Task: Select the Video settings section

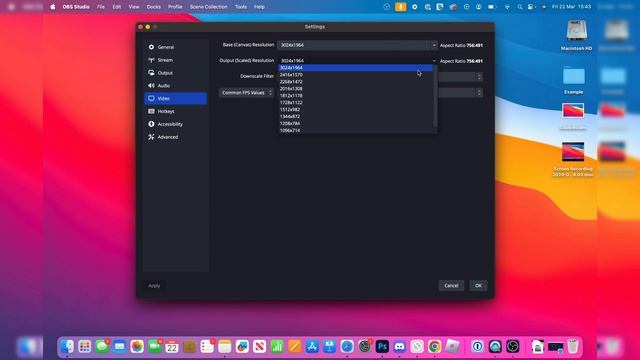Action: pos(176,98)
